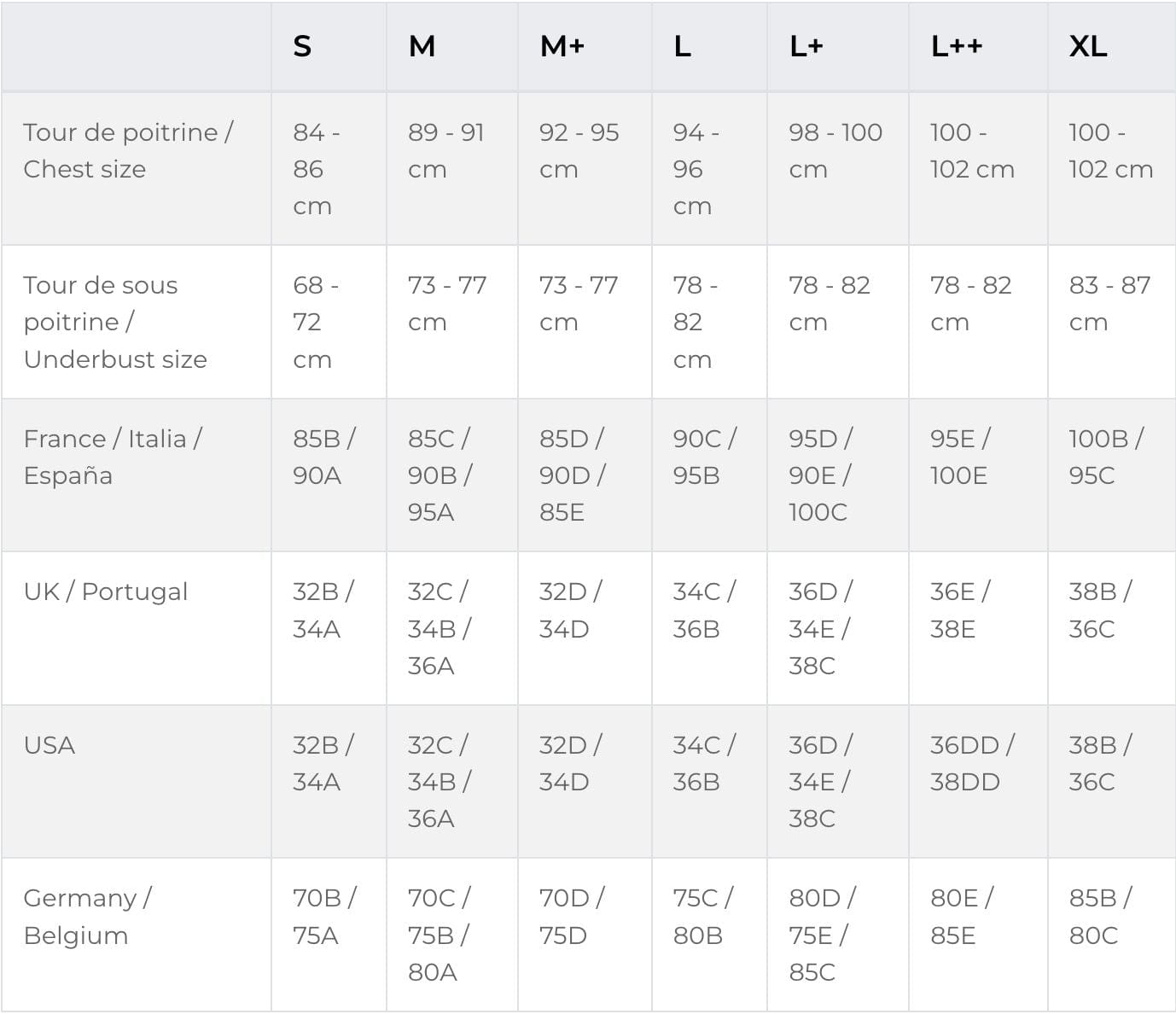Click the 80D / 75E / 85C cell
This screenshot has width=1176, height=1014.
click(822, 935)
